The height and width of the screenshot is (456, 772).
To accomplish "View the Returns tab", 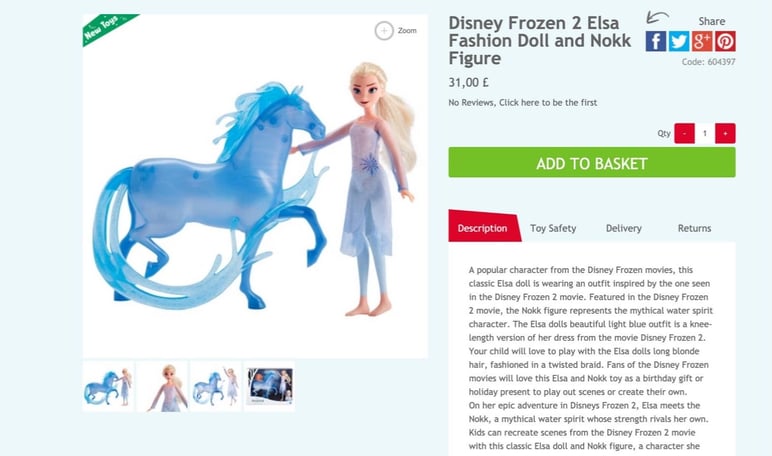I will tap(694, 228).
